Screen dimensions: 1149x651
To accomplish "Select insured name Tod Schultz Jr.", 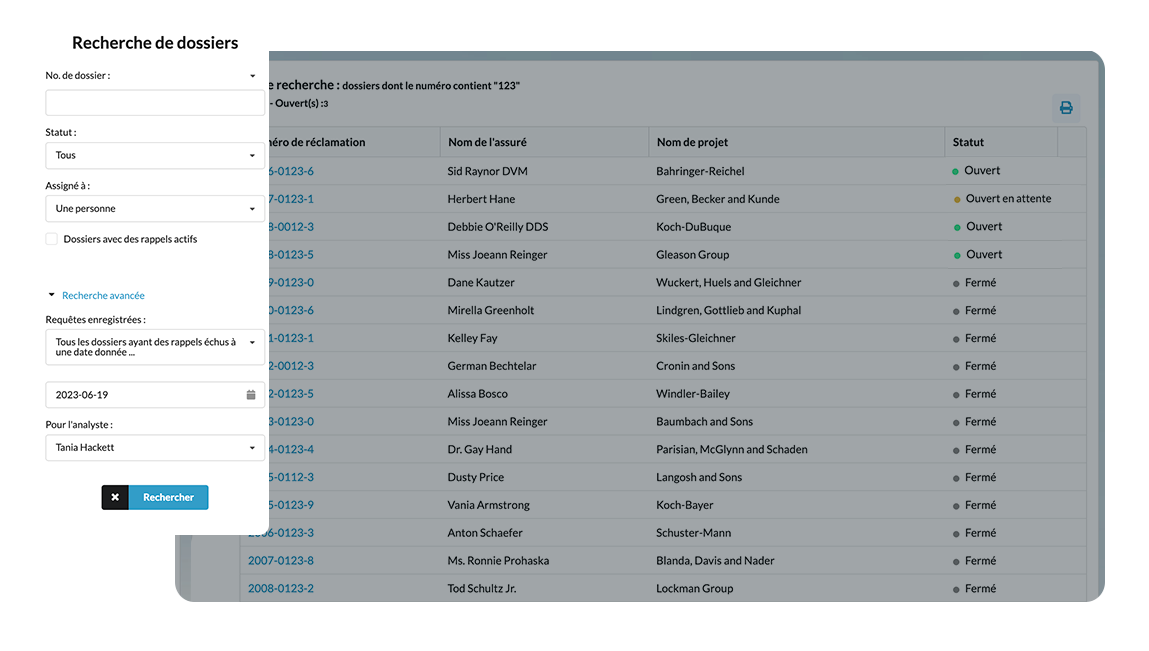I will pos(481,589).
